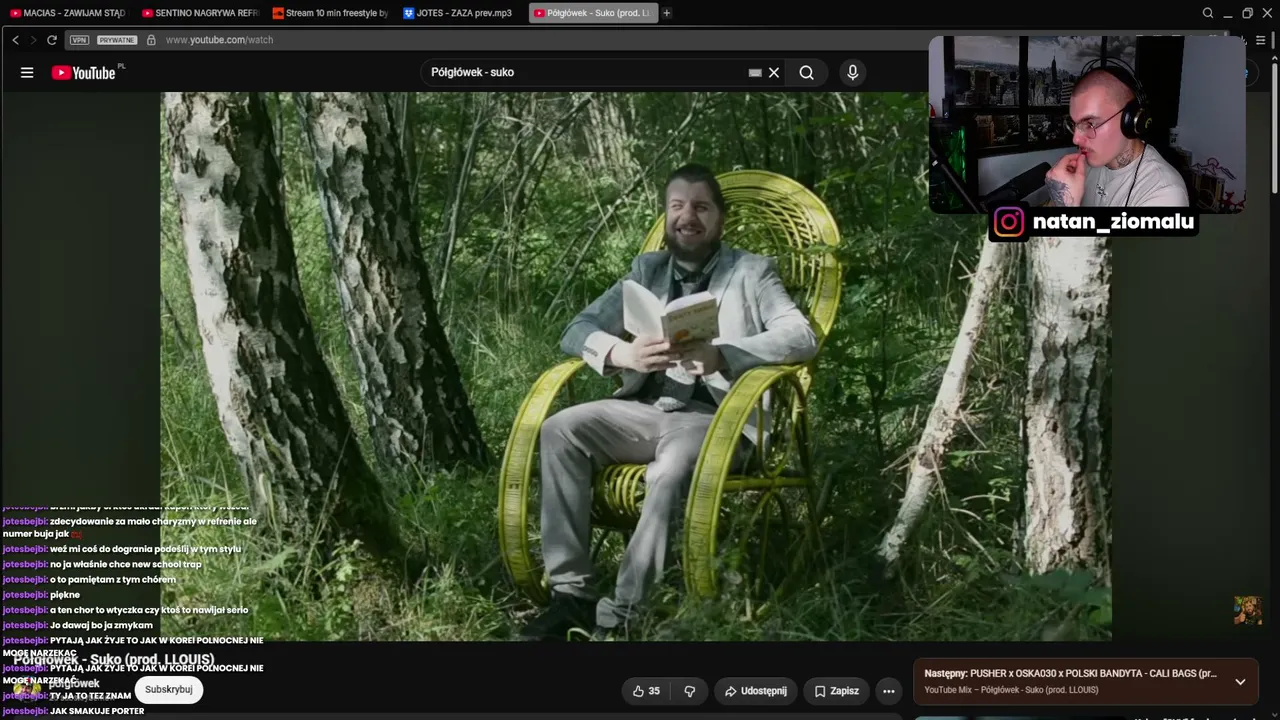This screenshot has height=720, width=1280.
Task: Open the small avatar thumbnail at right edge
Action: (x=1247, y=611)
